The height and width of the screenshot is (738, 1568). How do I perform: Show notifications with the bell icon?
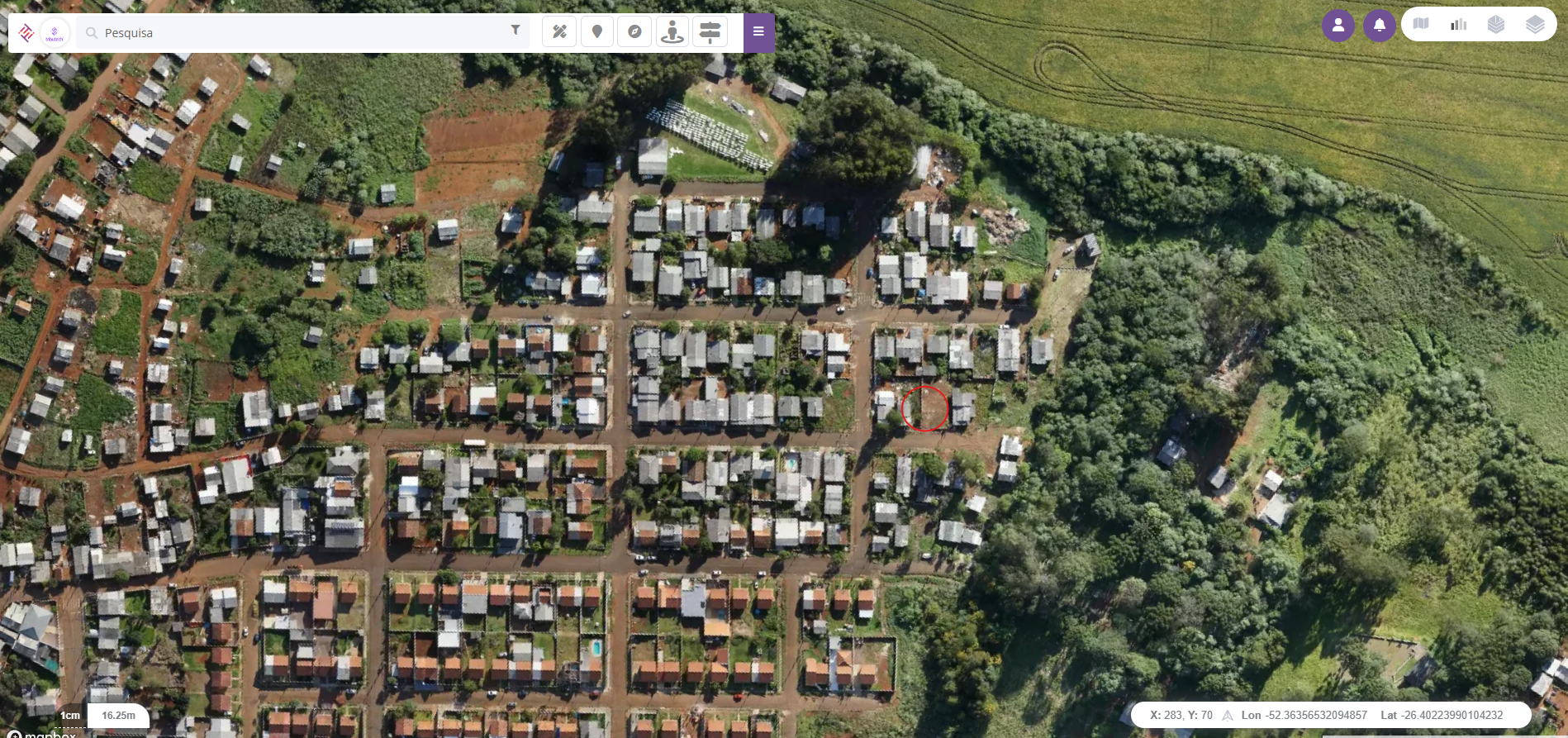[1379, 26]
